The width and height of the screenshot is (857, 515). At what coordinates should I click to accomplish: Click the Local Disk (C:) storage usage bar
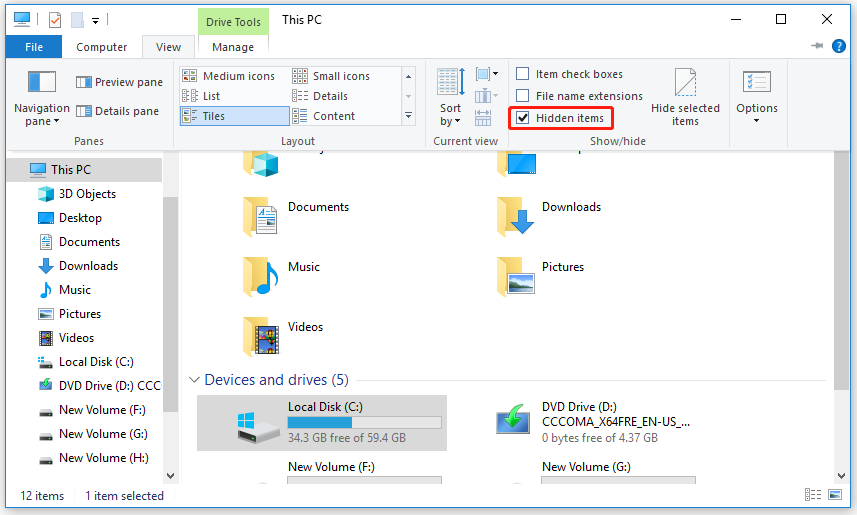click(364, 423)
